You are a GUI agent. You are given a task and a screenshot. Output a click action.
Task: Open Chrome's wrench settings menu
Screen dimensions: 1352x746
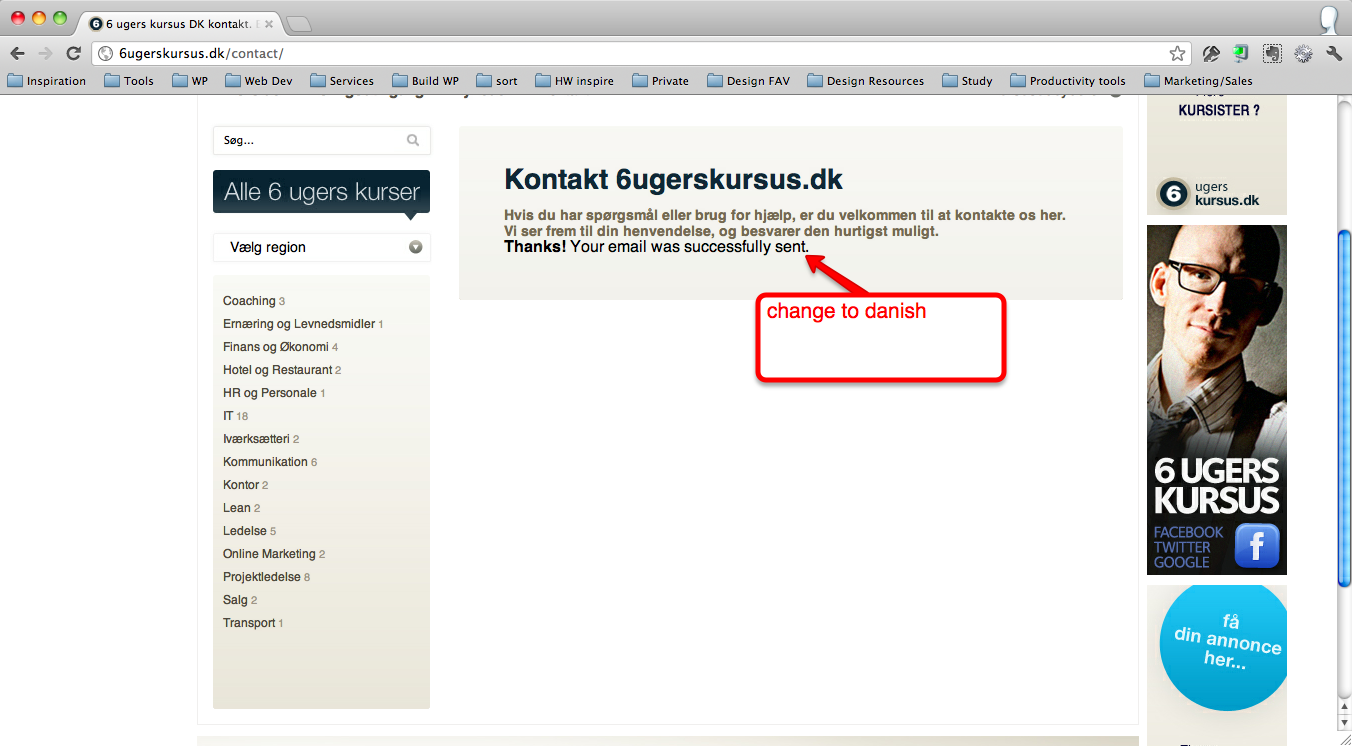pyautogui.click(x=1334, y=53)
